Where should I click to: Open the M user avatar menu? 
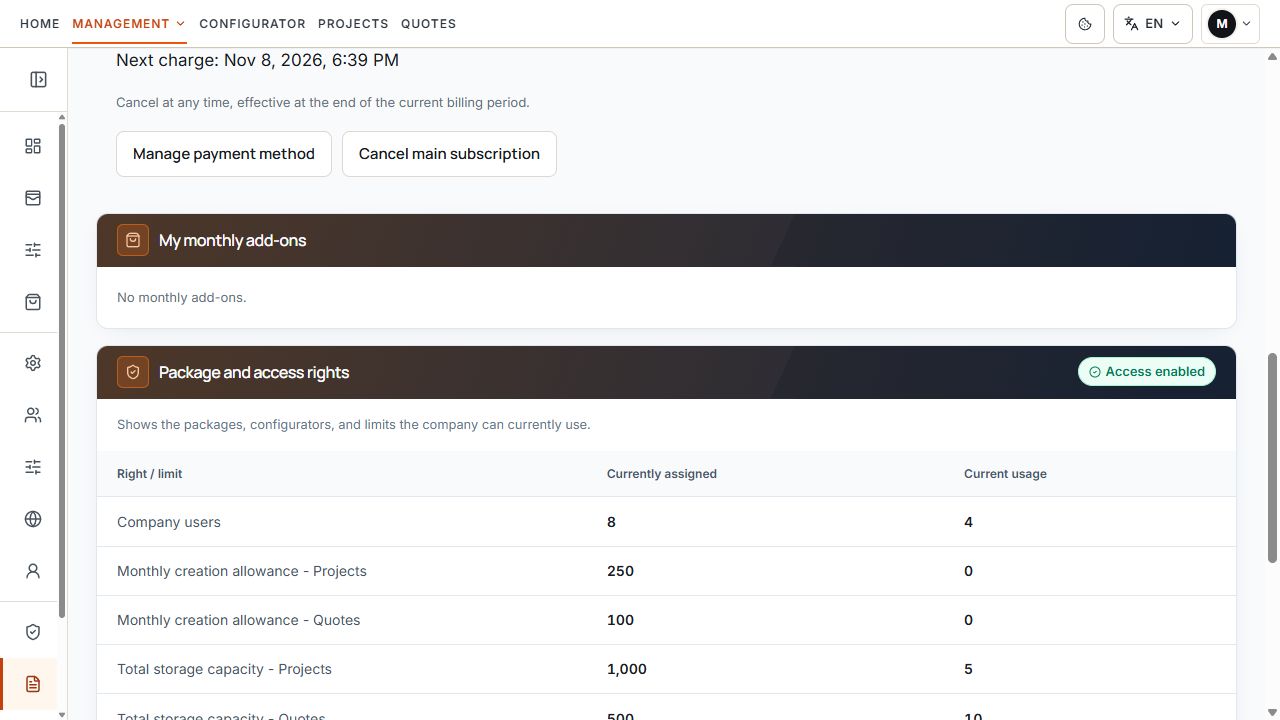point(1230,24)
